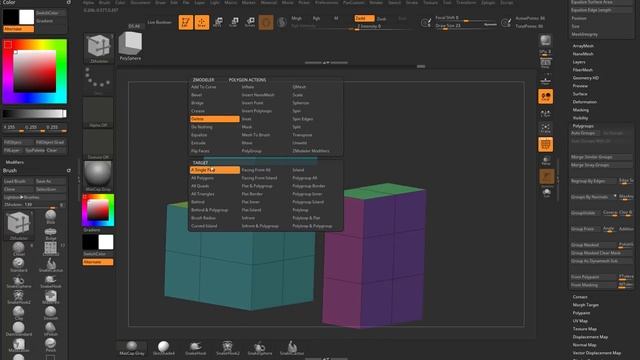The width and height of the screenshot is (640, 360).
Task: Choose the SnakeSphere brush in Brush palette
Action: (18, 282)
